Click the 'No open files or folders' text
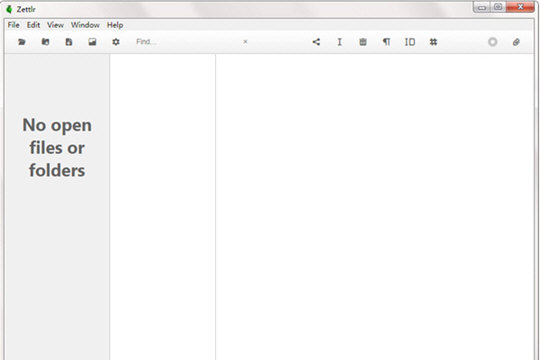Screen dimensions: 540x360 pos(57,148)
